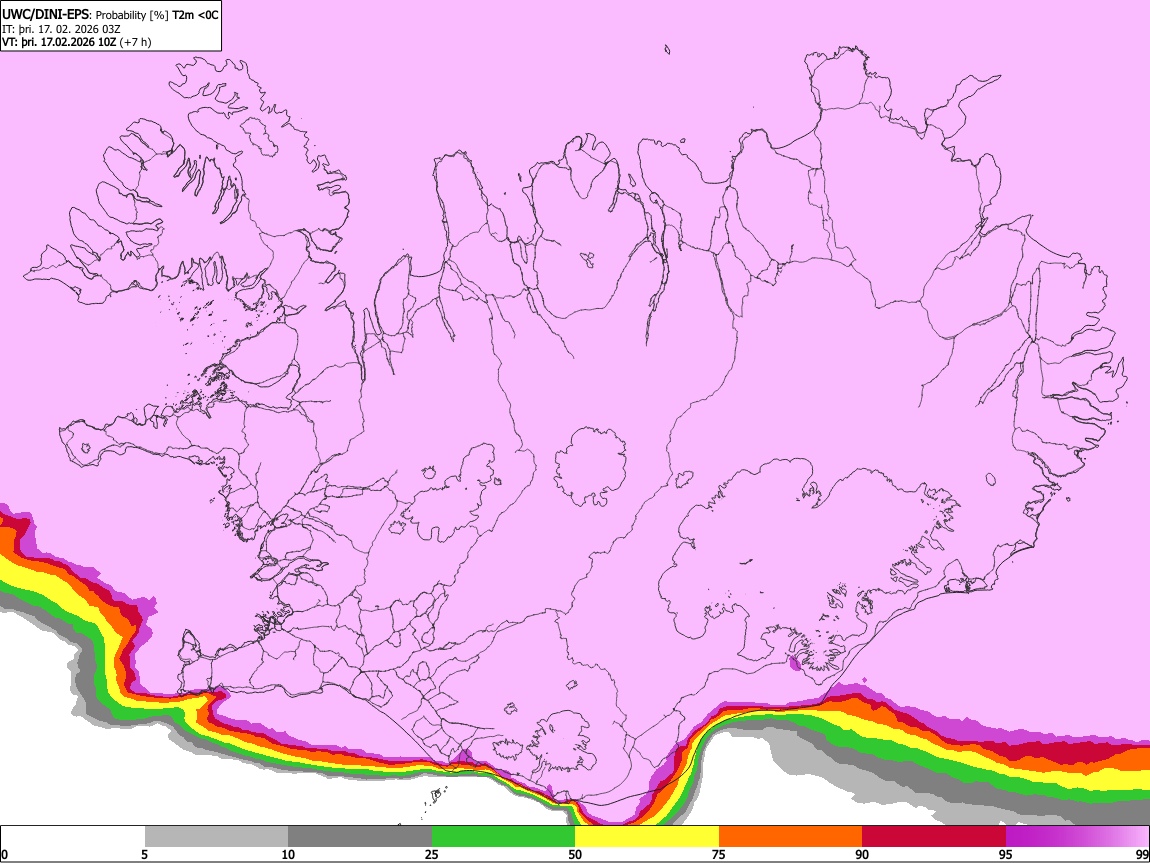Click the red 90–95 legend segment
This screenshot has width=1150, height=863.
pyautogui.click(x=934, y=837)
